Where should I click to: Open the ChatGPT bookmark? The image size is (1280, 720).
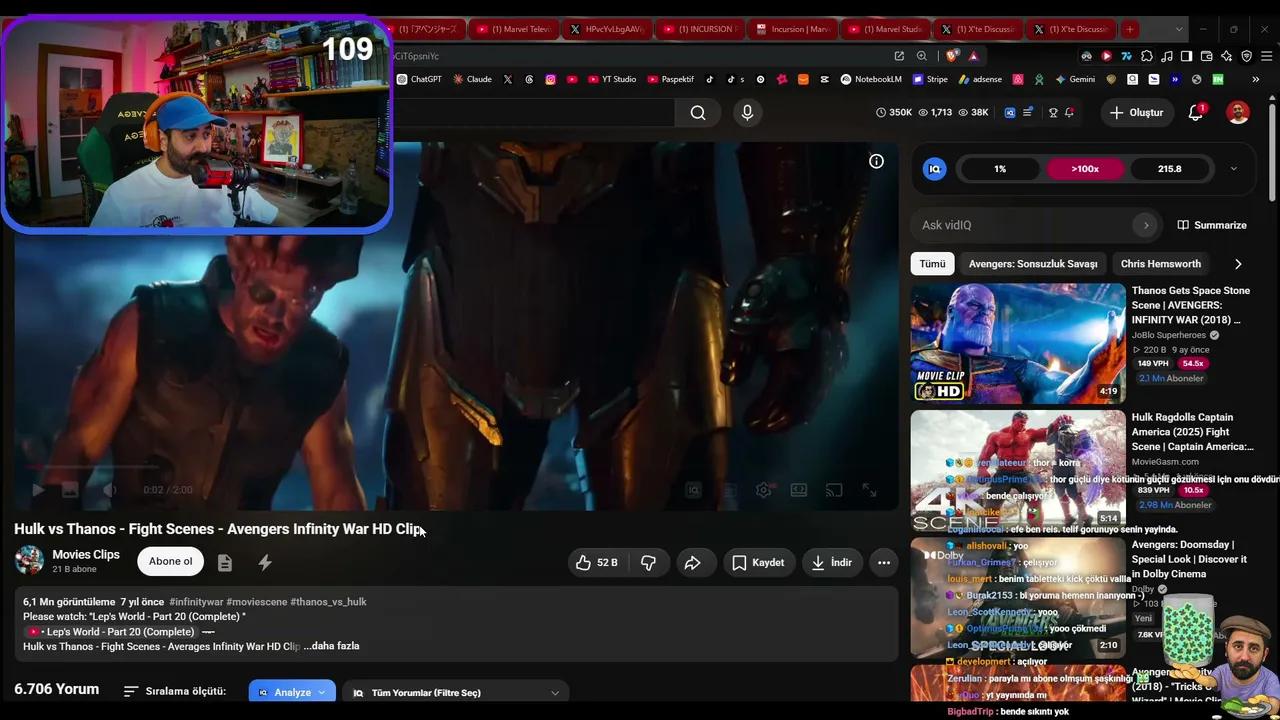click(419, 79)
